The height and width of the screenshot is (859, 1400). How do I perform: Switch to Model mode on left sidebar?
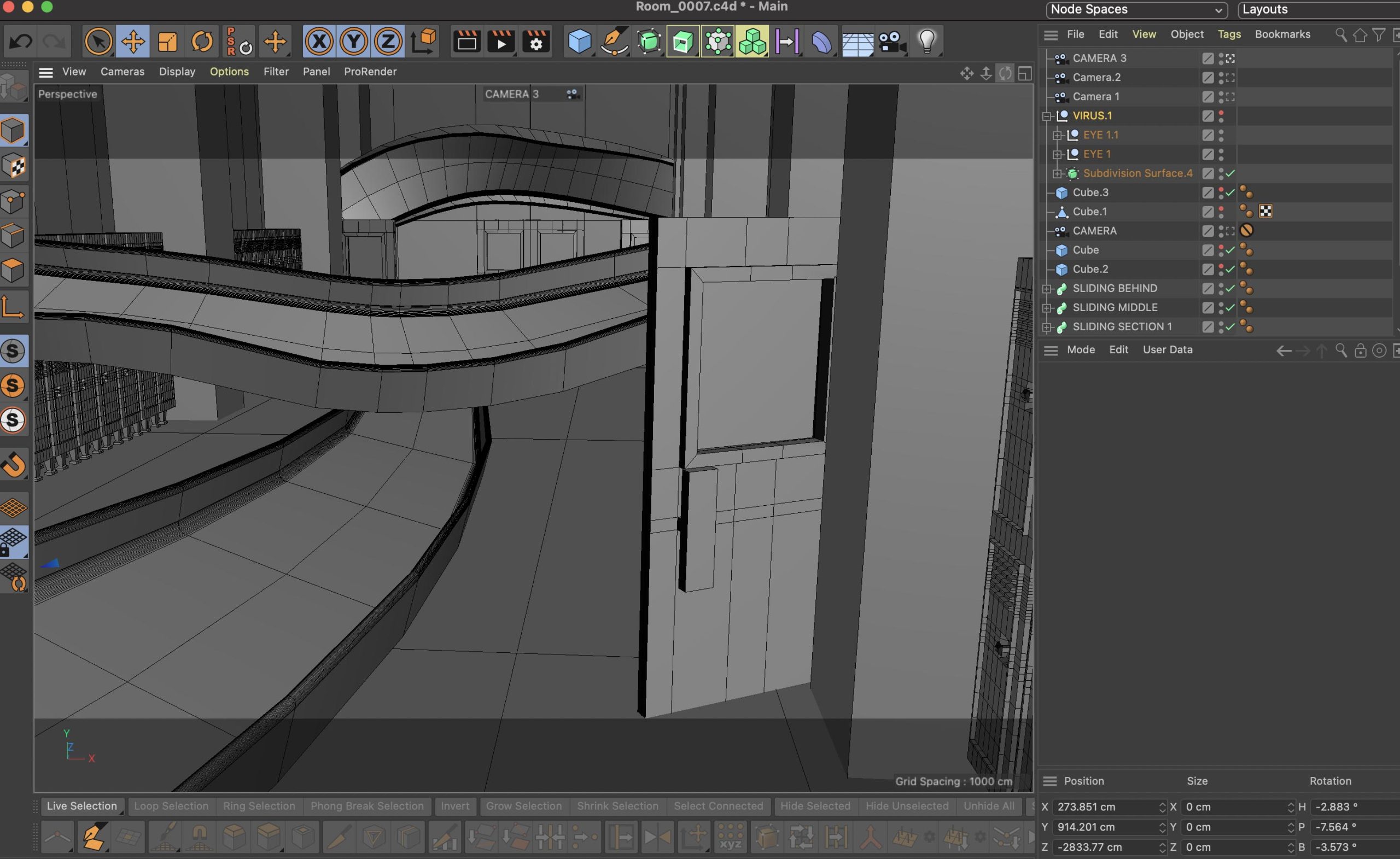click(14, 131)
